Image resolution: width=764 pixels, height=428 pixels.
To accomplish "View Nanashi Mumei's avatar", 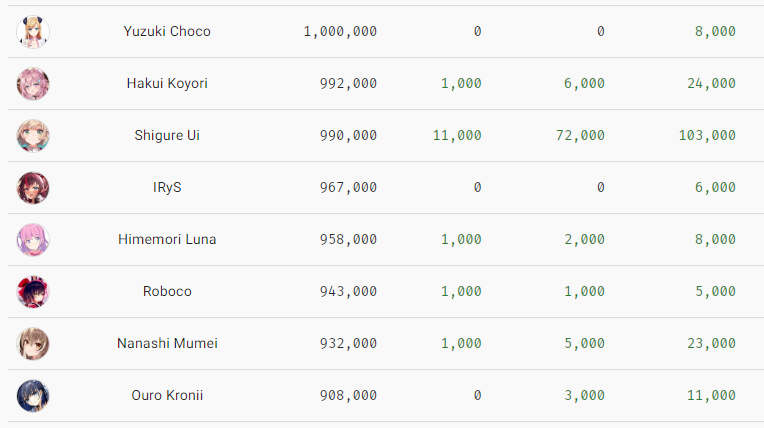I will coord(33,344).
